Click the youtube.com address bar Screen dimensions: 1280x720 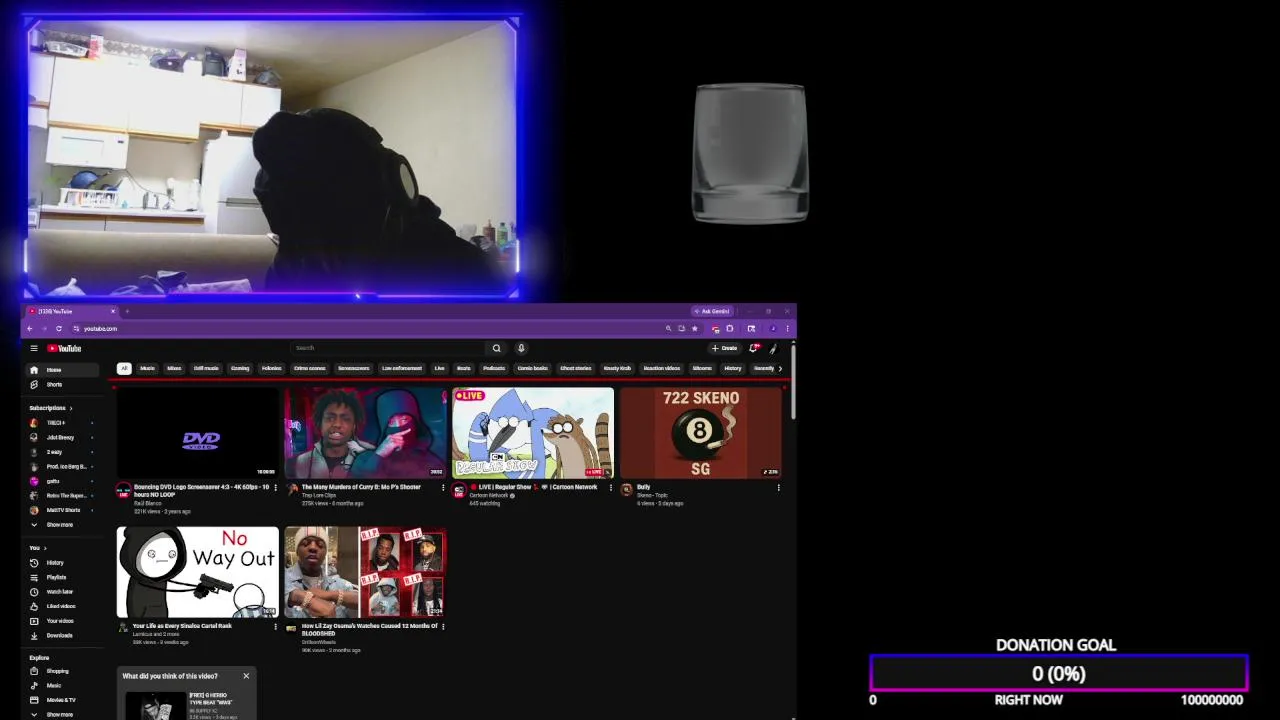(370, 328)
